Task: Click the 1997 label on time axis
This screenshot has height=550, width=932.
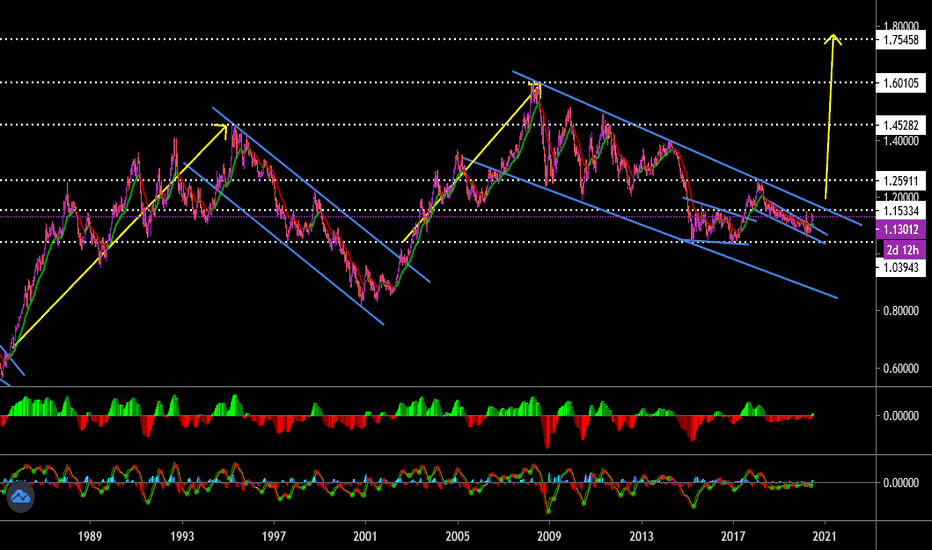Action: [x=273, y=536]
